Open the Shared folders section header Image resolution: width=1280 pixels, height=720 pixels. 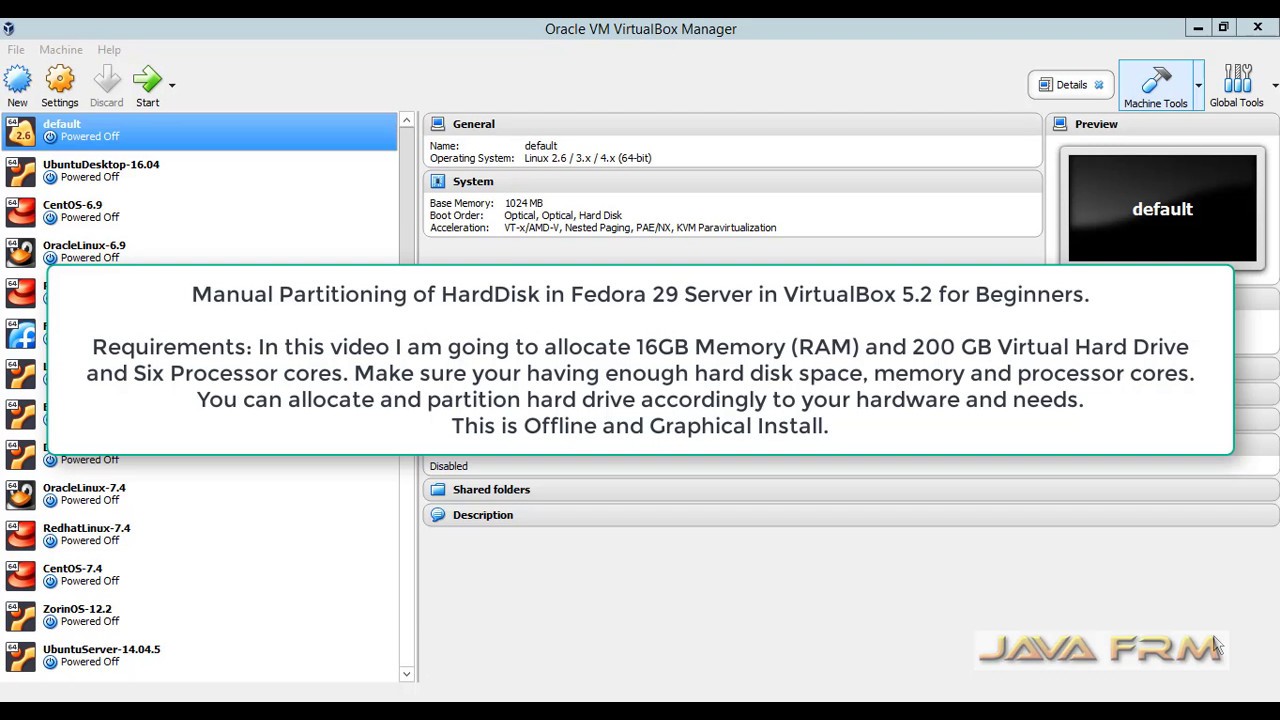click(851, 490)
